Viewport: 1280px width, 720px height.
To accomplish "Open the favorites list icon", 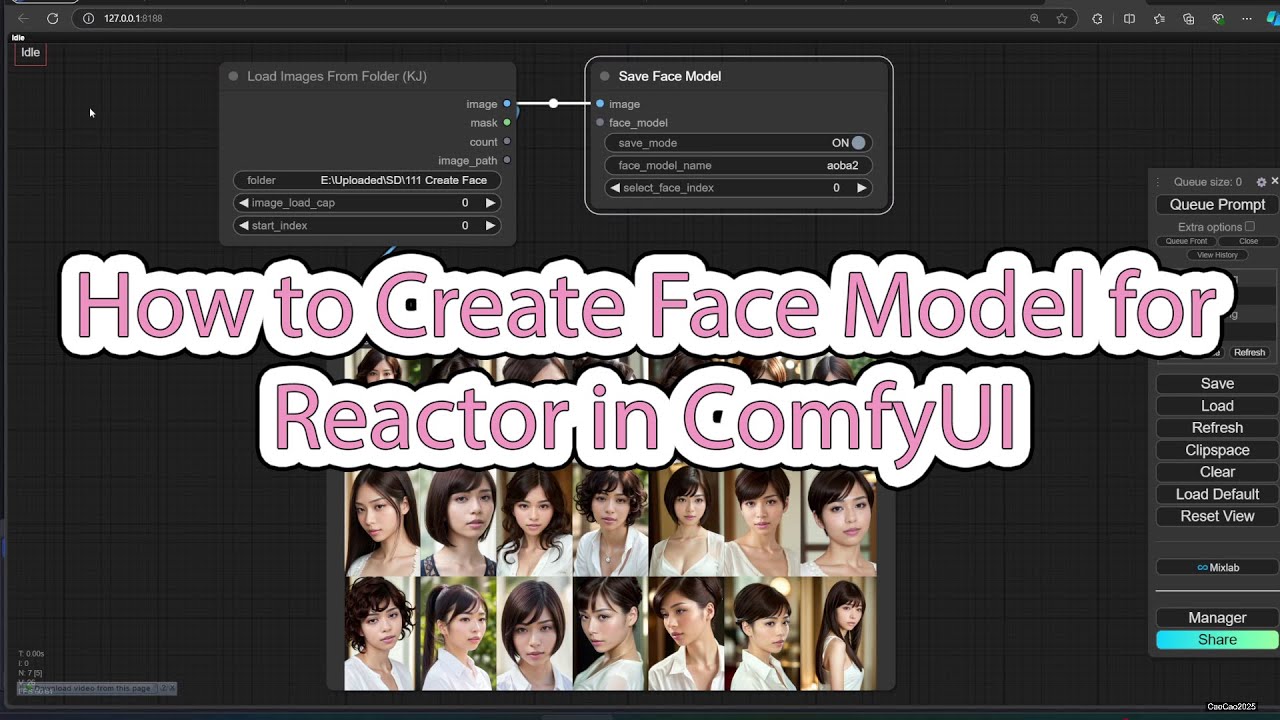I will [1159, 18].
